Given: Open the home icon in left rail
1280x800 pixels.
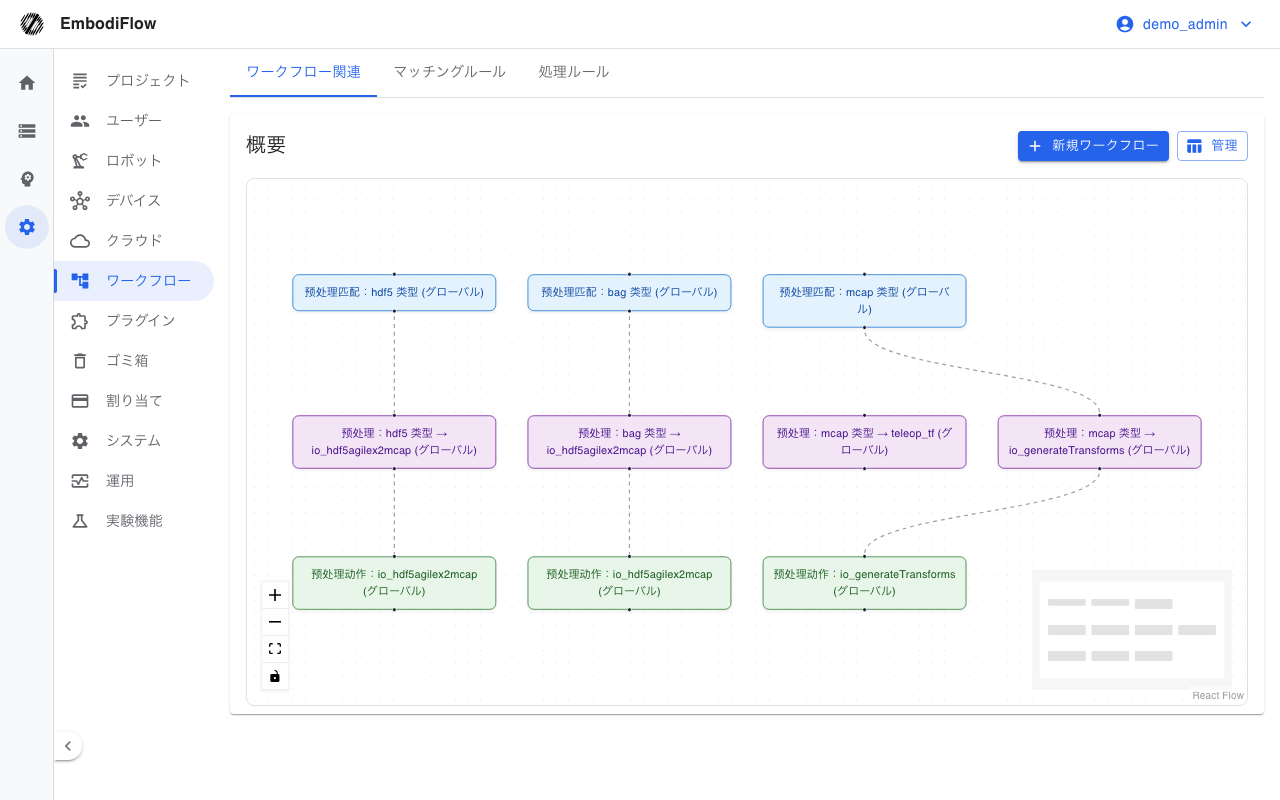Looking at the screenshot, I should [27, 83].
